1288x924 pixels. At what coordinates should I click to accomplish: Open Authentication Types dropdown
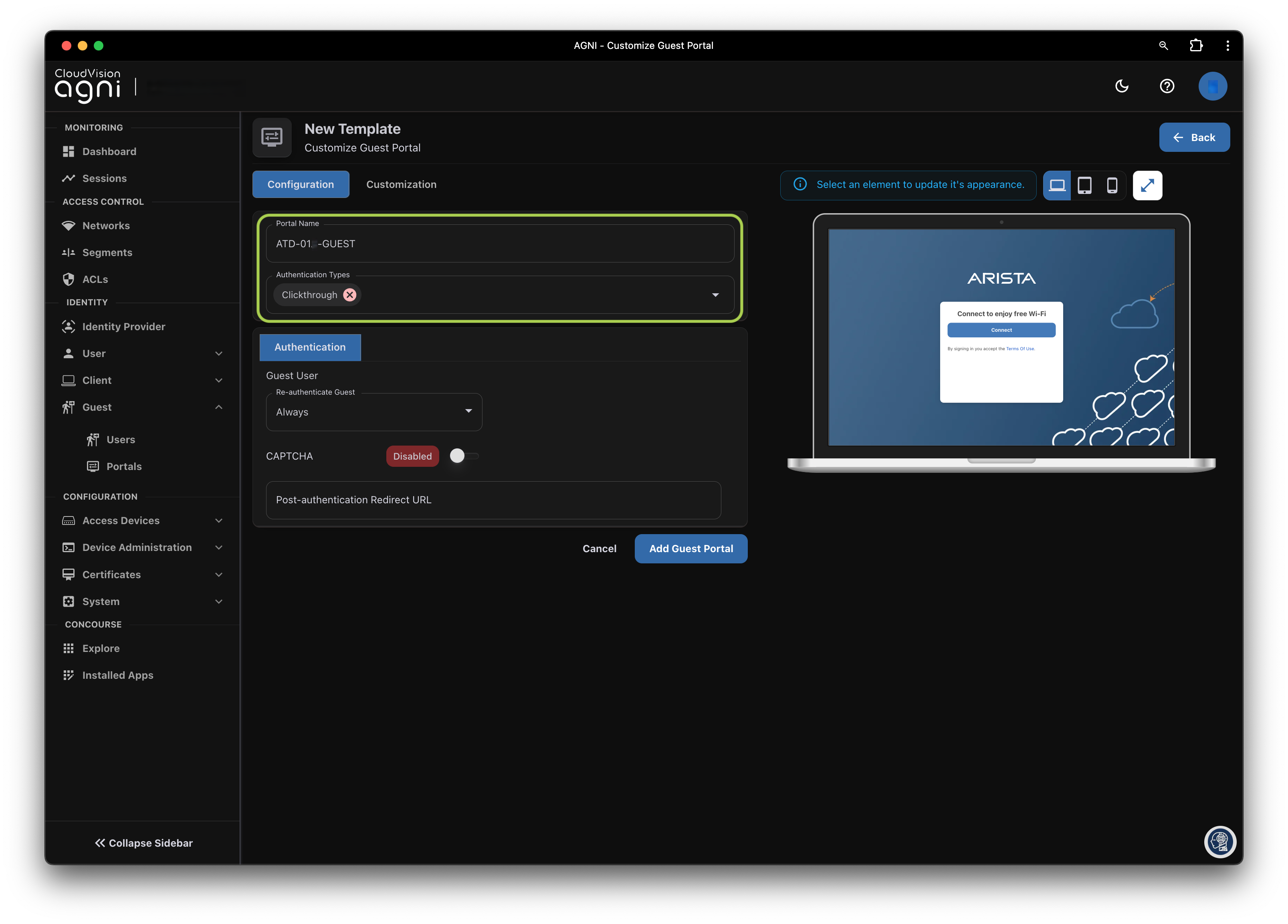click(x=715, y=295)
